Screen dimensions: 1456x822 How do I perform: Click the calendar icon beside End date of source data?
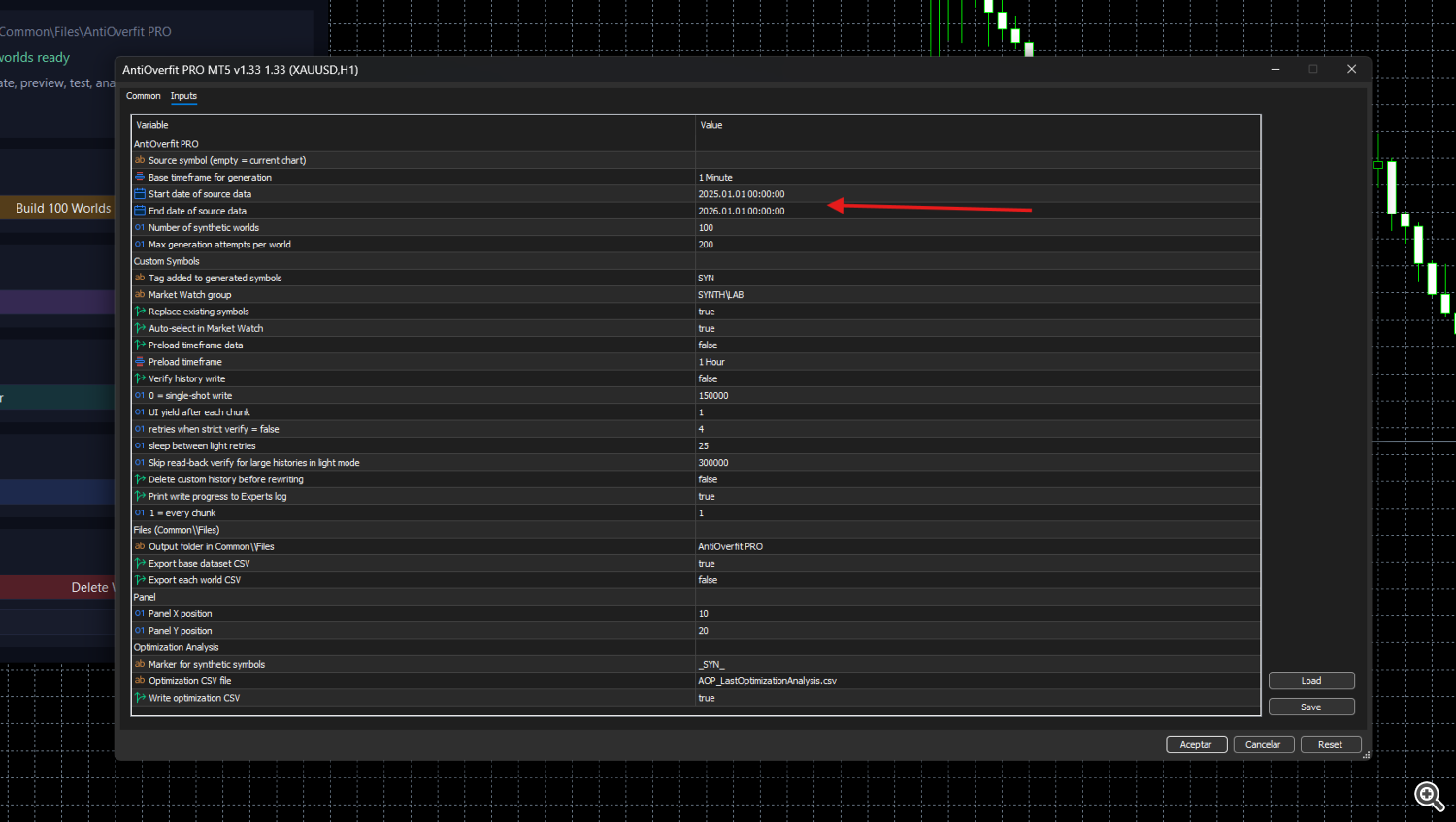[x=140, y=211]
